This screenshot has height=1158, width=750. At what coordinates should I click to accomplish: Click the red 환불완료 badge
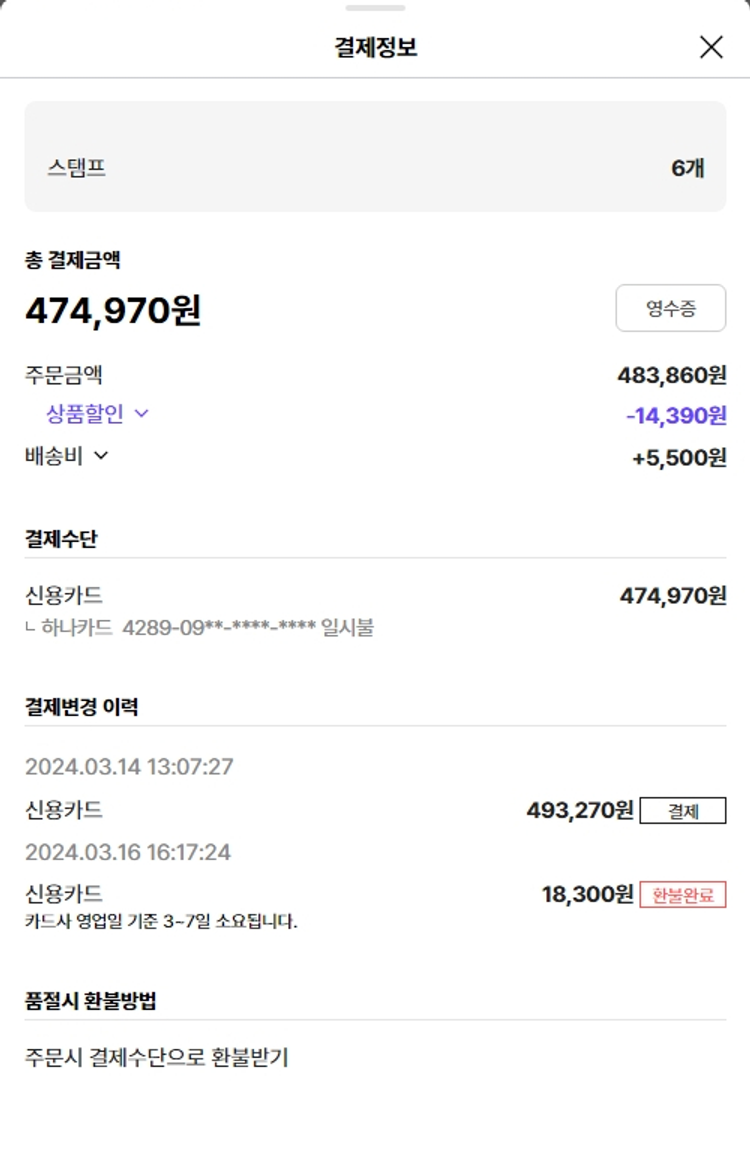pyautogui.click(x=683, y=895)
